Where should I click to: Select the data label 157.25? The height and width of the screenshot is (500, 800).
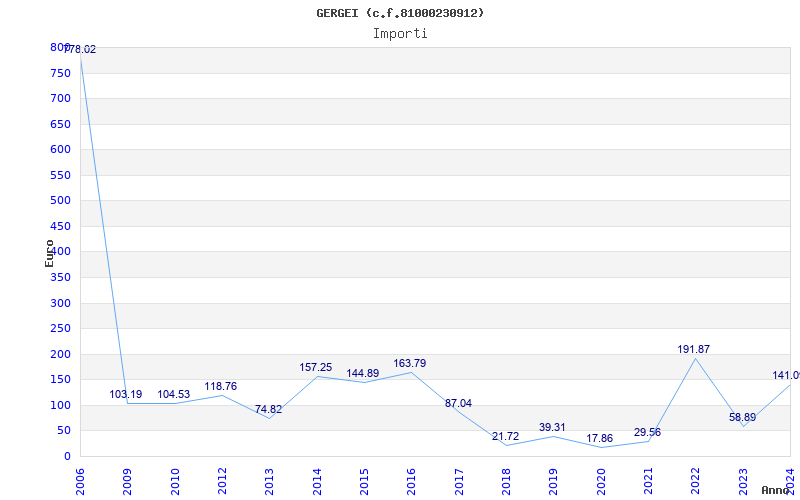click(315, 367)
